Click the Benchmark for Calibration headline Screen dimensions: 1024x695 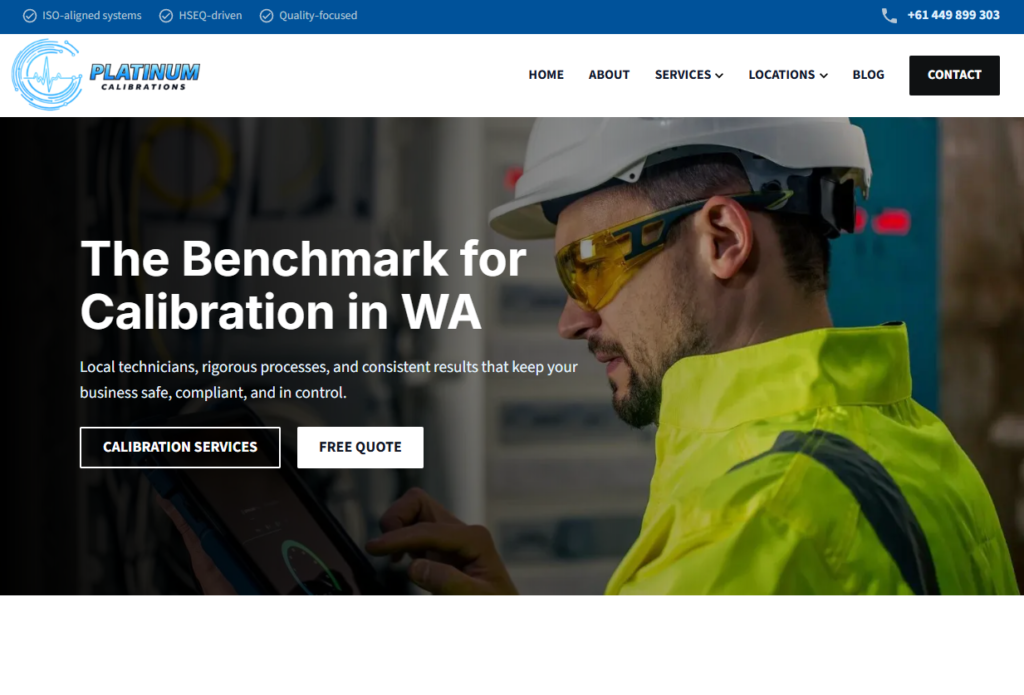(303, 285)
